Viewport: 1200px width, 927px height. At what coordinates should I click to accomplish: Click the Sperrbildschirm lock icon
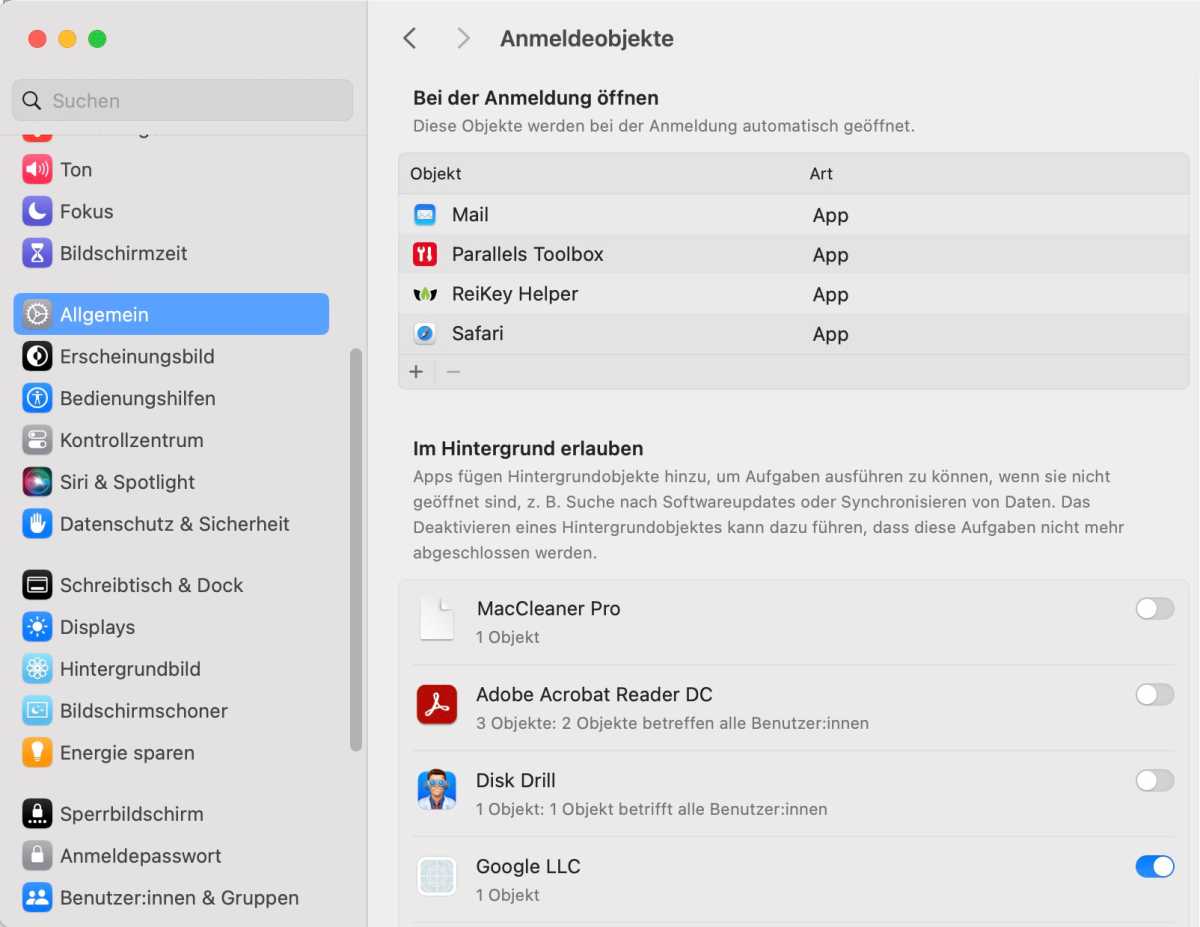click(x=37, y=814)
